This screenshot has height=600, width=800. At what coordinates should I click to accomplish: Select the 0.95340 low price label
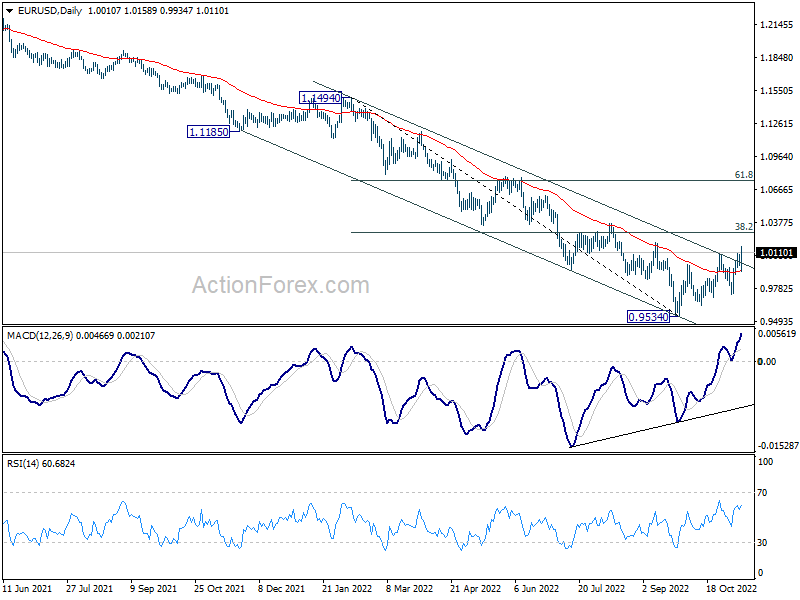point(648,317)
